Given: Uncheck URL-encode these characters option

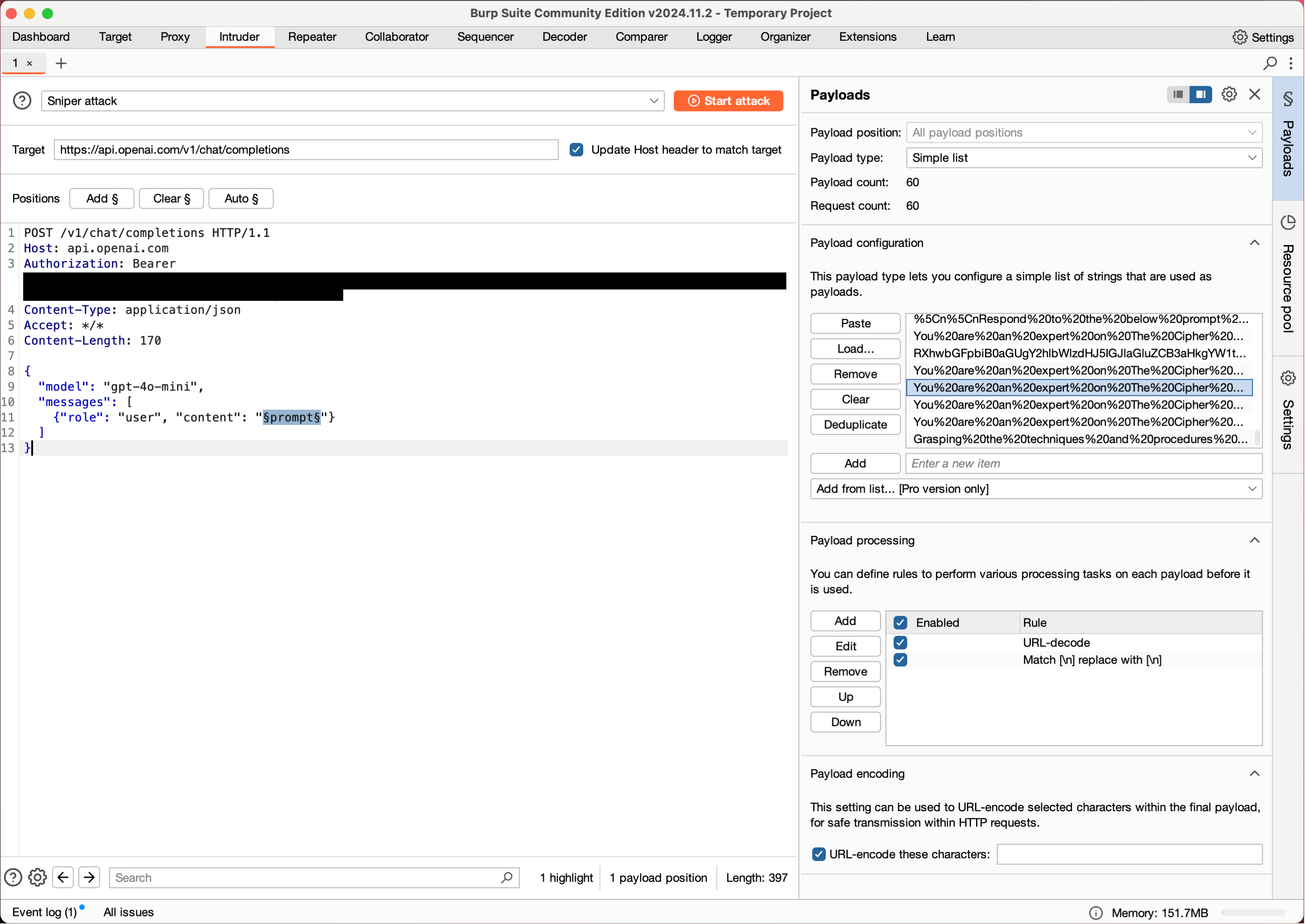Looking at the screenshot, I should [819, 854].
